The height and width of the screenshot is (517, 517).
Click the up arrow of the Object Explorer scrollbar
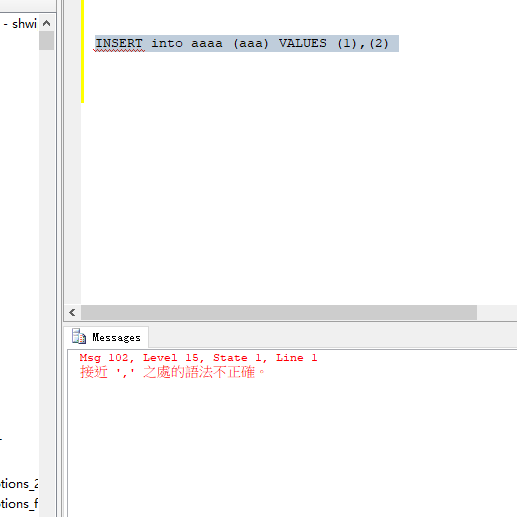[x=47, y=23]
